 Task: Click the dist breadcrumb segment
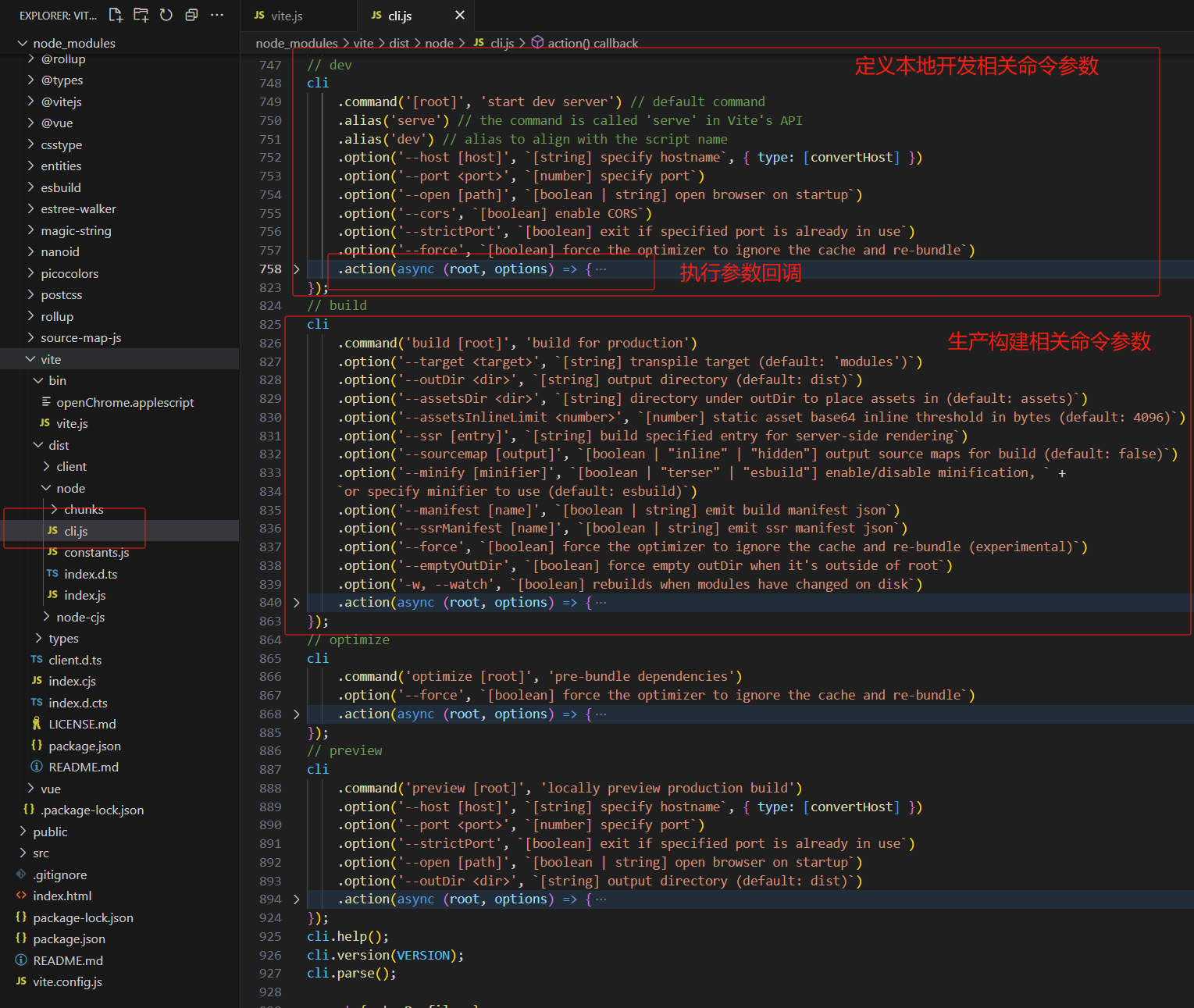pos(399,43)
